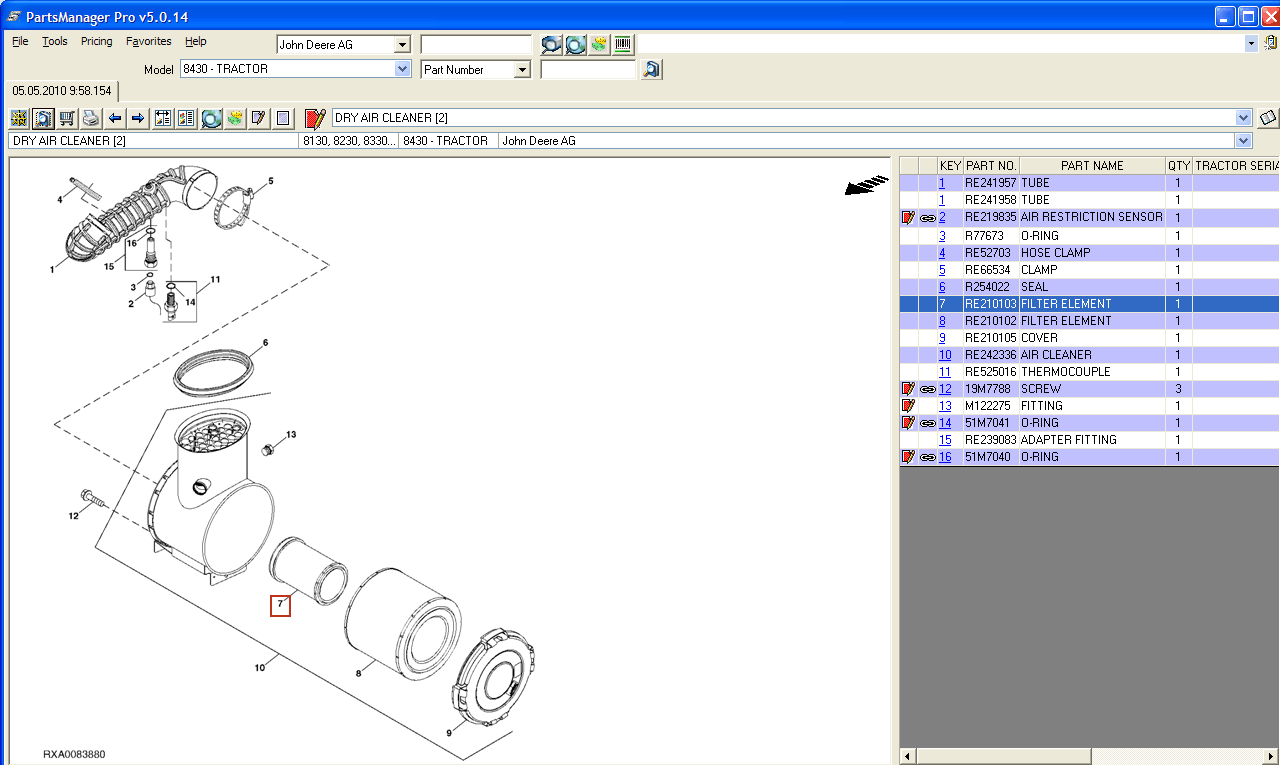Click the printer icon in the toolbar
1280x765 pixels.
[x=91, y=119]
